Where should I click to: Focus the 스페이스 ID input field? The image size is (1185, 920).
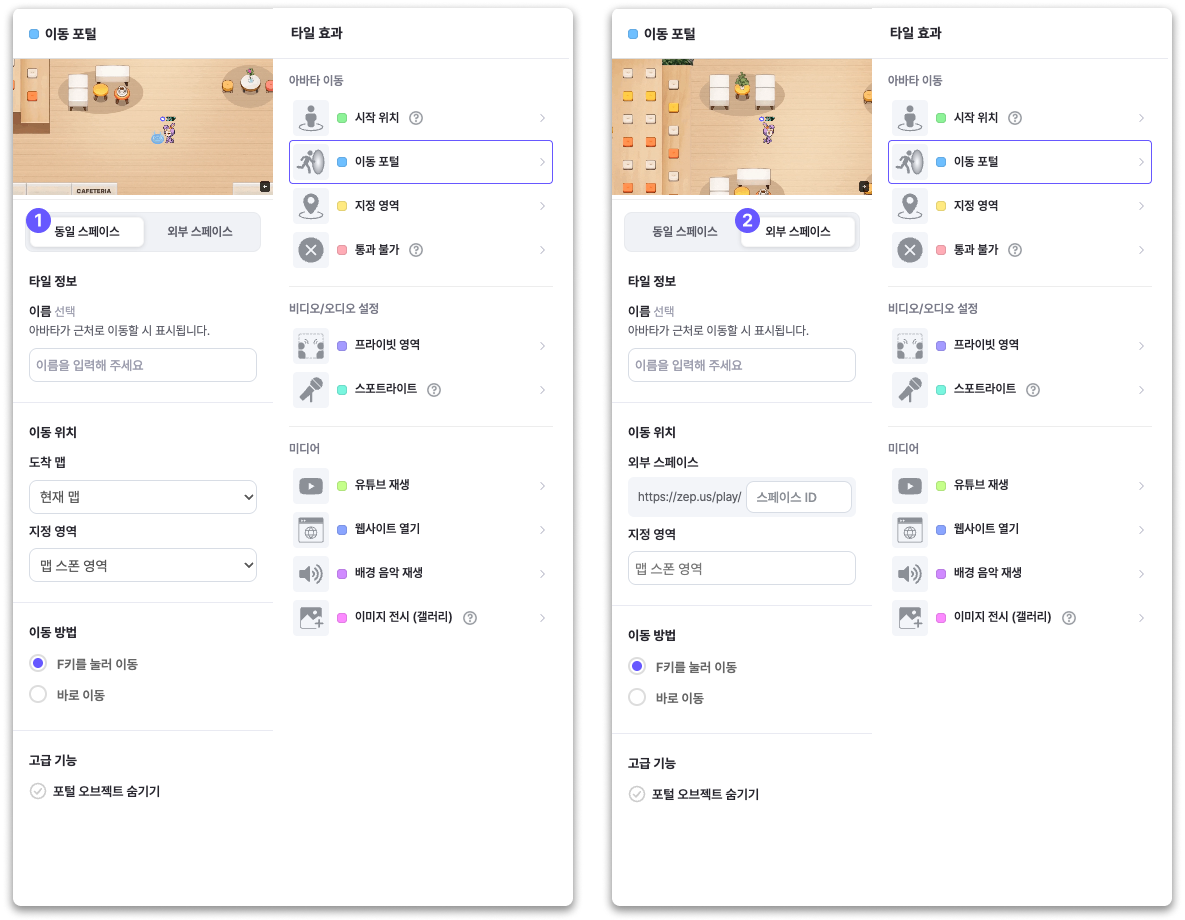click(x=799, y=497)
